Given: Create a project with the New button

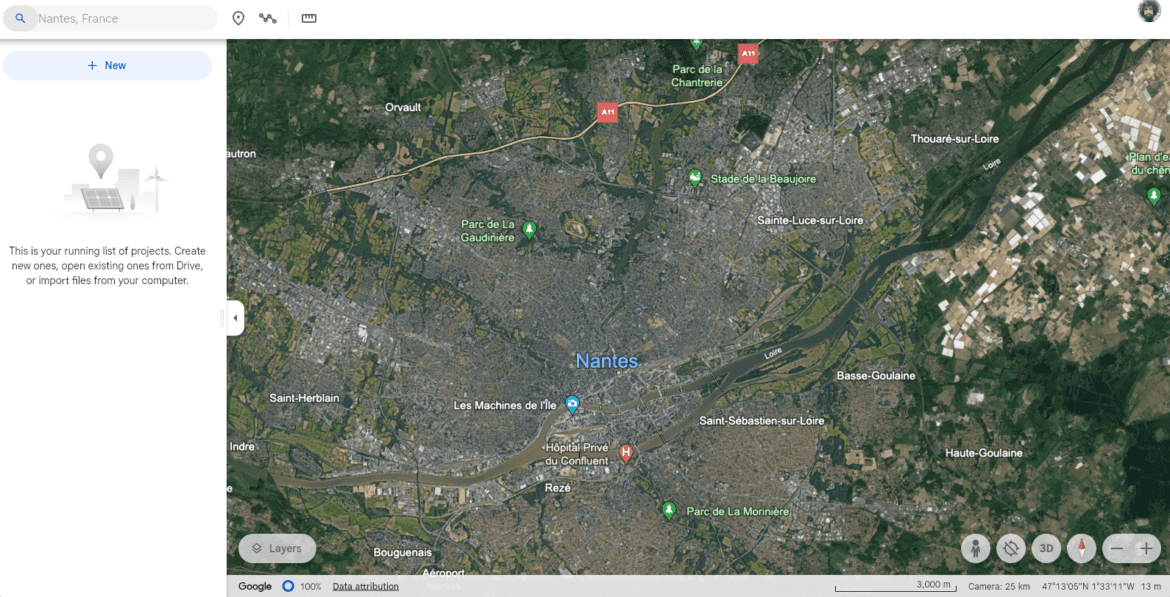Looking at the screenshot, I should pos(107,64).
